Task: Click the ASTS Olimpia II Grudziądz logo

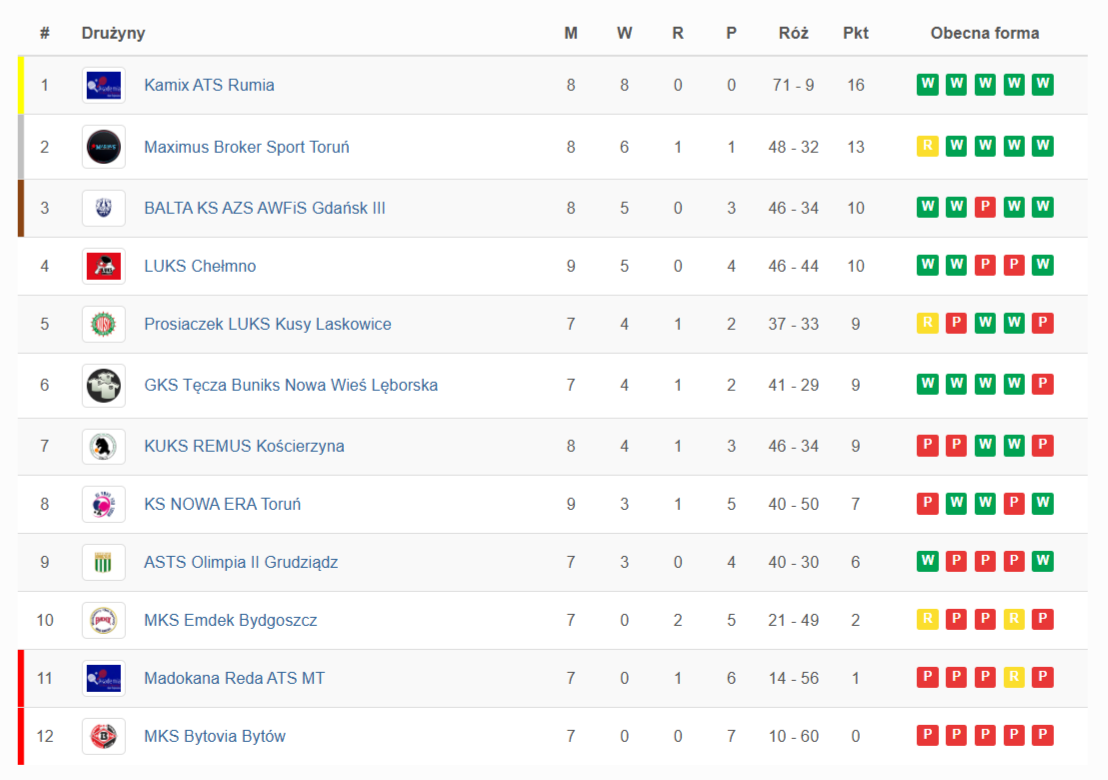Action: 104,562
